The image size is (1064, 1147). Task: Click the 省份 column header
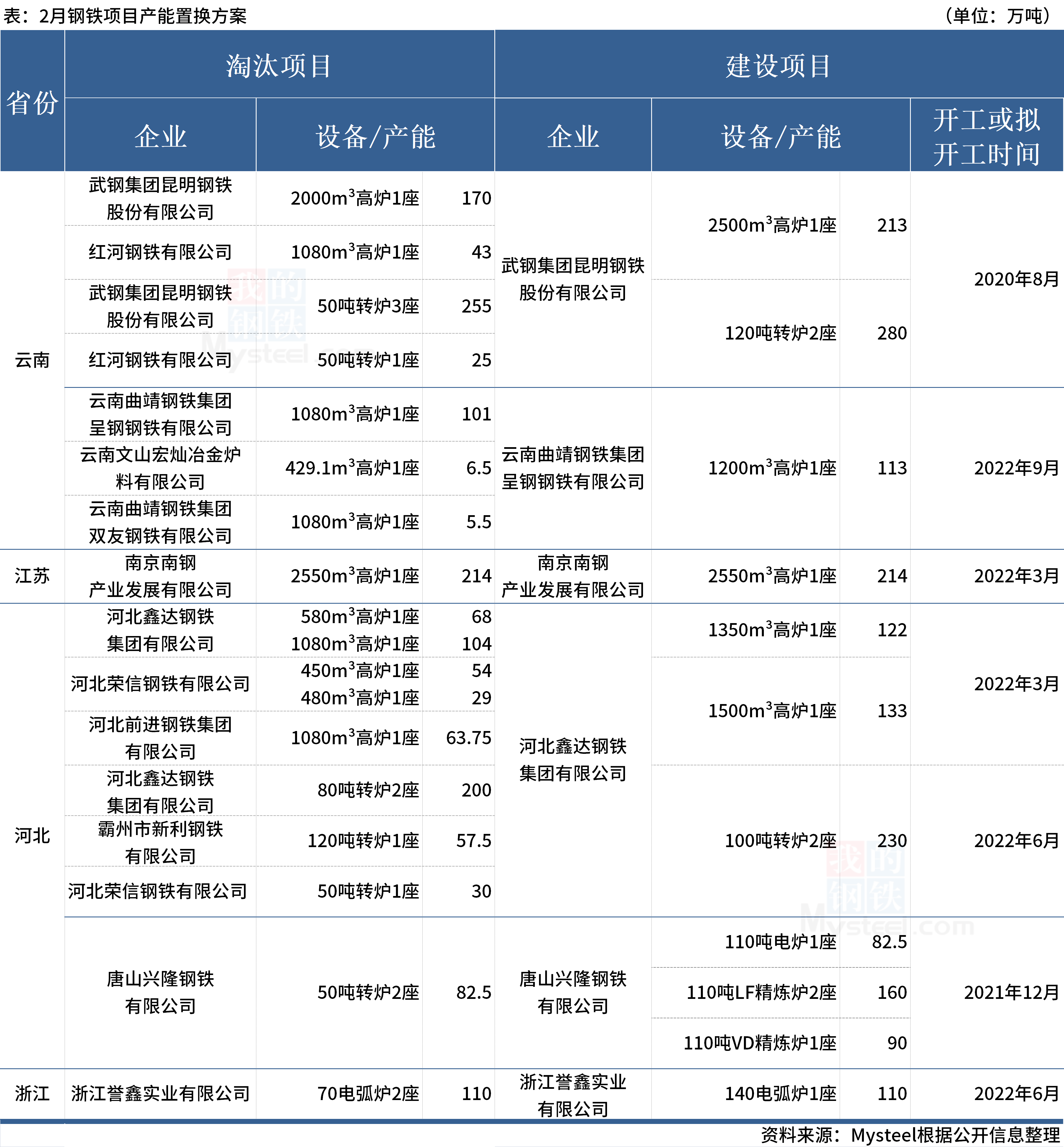[32, 103]
